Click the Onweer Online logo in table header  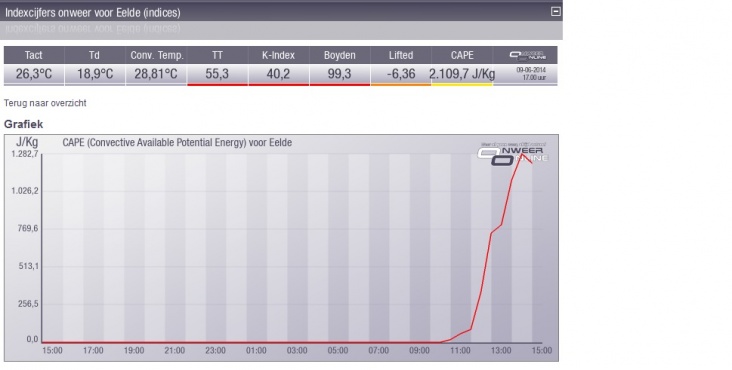coord(528,56)
